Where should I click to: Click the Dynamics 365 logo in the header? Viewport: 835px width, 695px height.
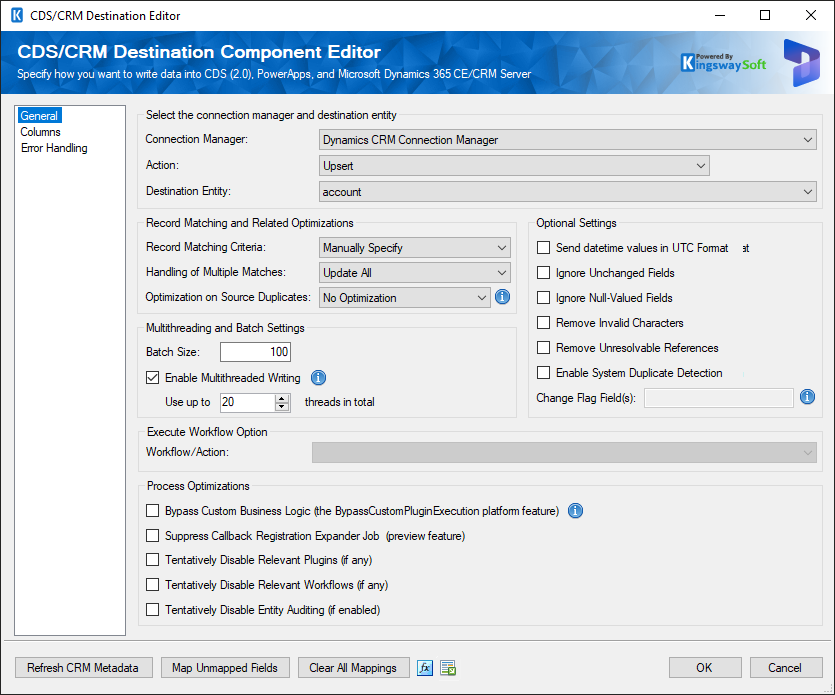pyautogui.click(x=801, y=63)
